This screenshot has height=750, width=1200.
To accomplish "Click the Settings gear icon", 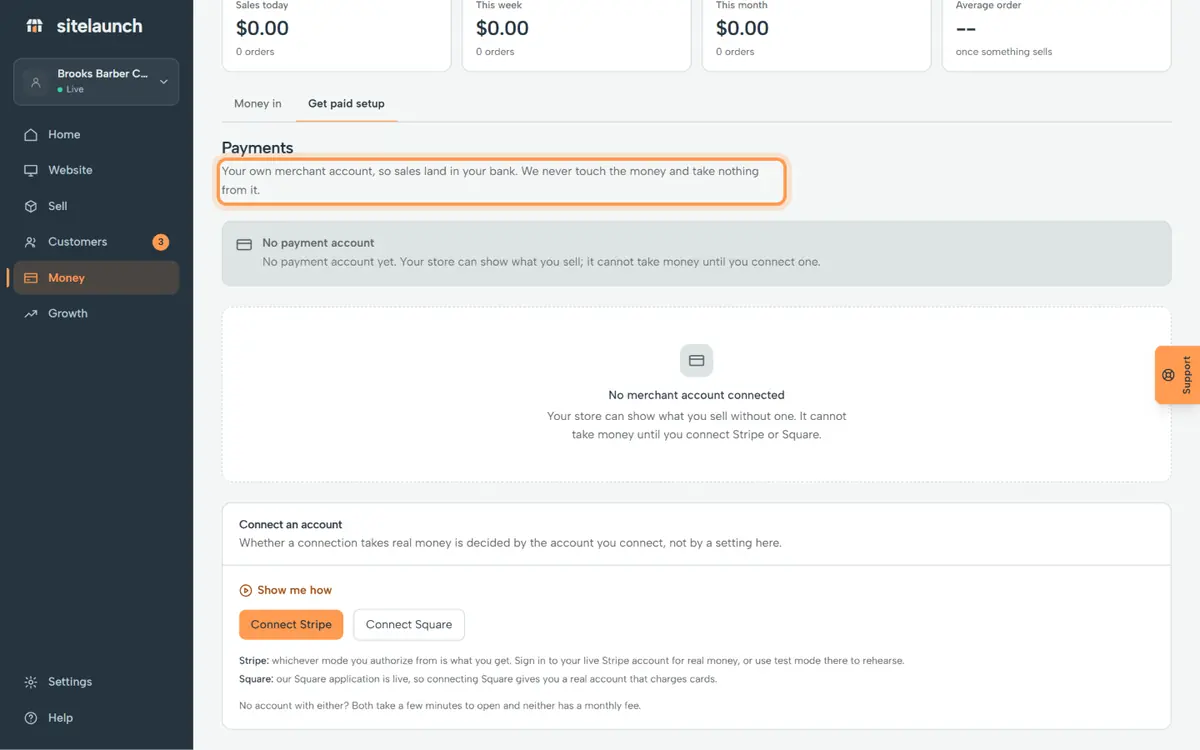I will (x=31, y=682).
